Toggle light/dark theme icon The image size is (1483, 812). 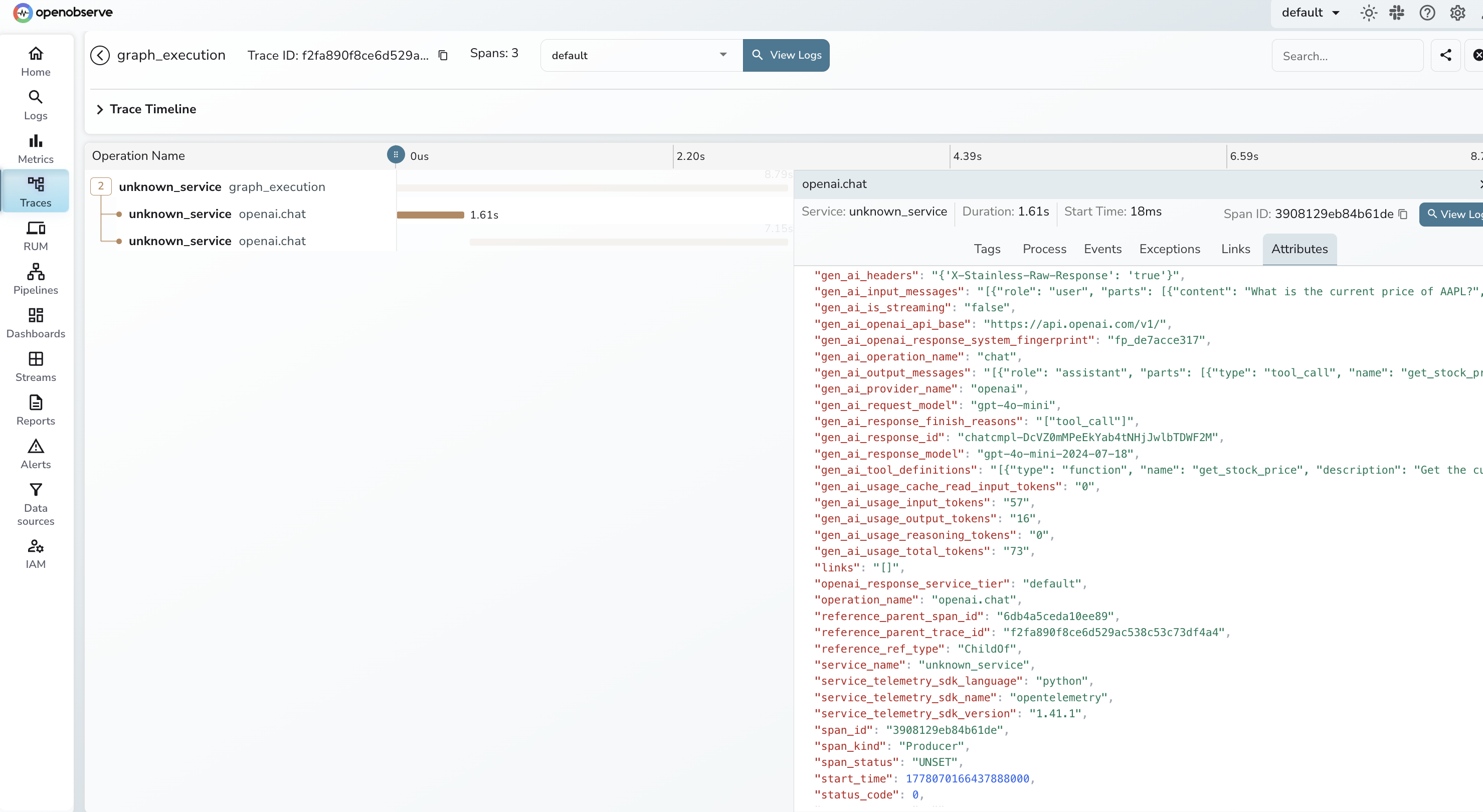pyautogui.click(x=1368, y=13)
